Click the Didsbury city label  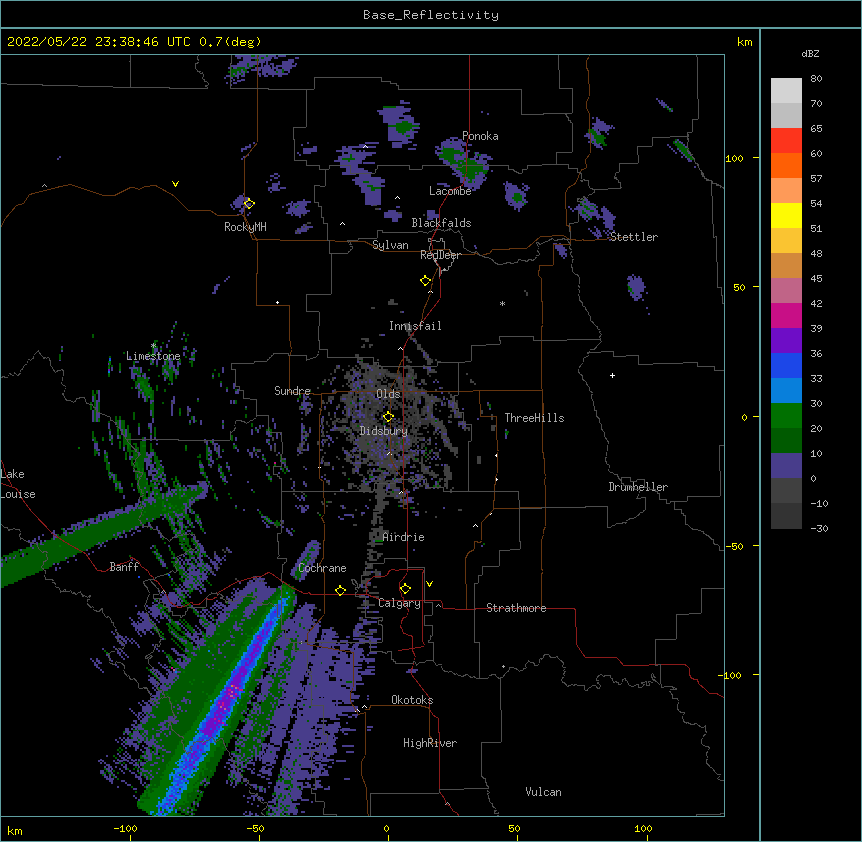tap(384, 431)
